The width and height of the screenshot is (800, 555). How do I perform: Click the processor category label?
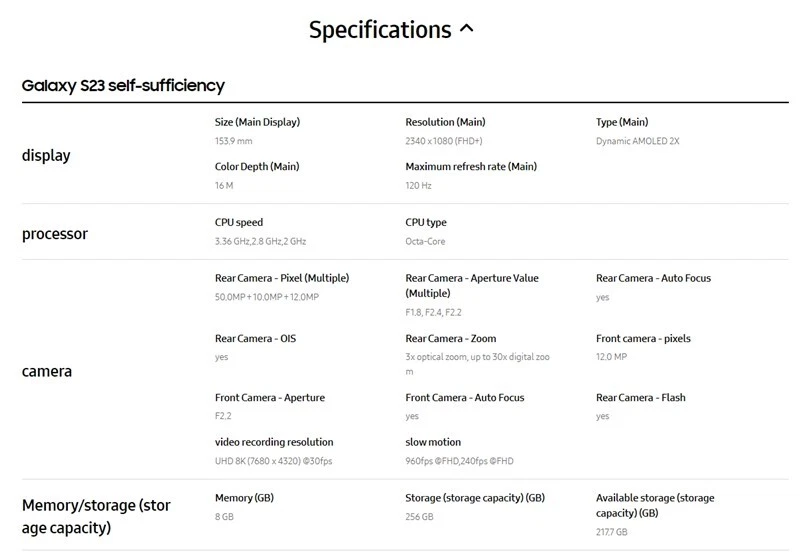coord(55,234)
